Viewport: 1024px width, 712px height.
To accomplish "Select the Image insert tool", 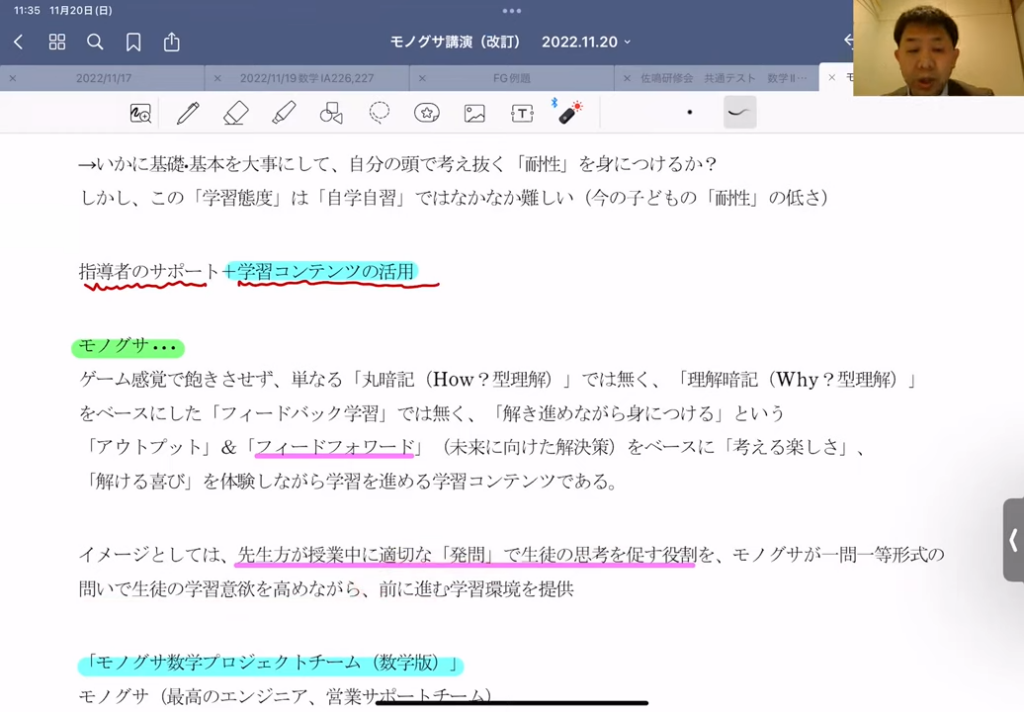I will tap(474, 113).
